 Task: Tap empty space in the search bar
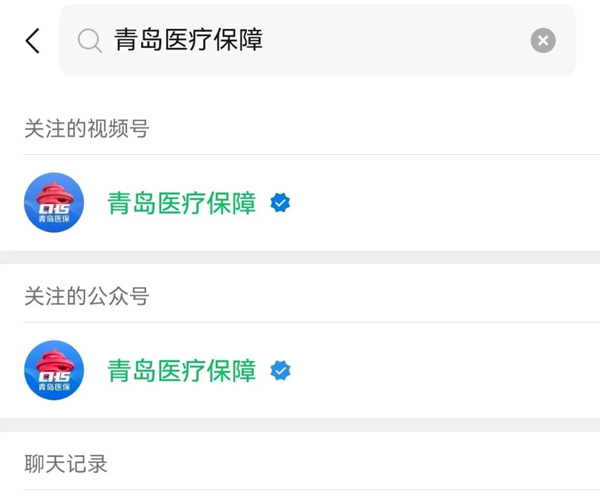[400, 41]
